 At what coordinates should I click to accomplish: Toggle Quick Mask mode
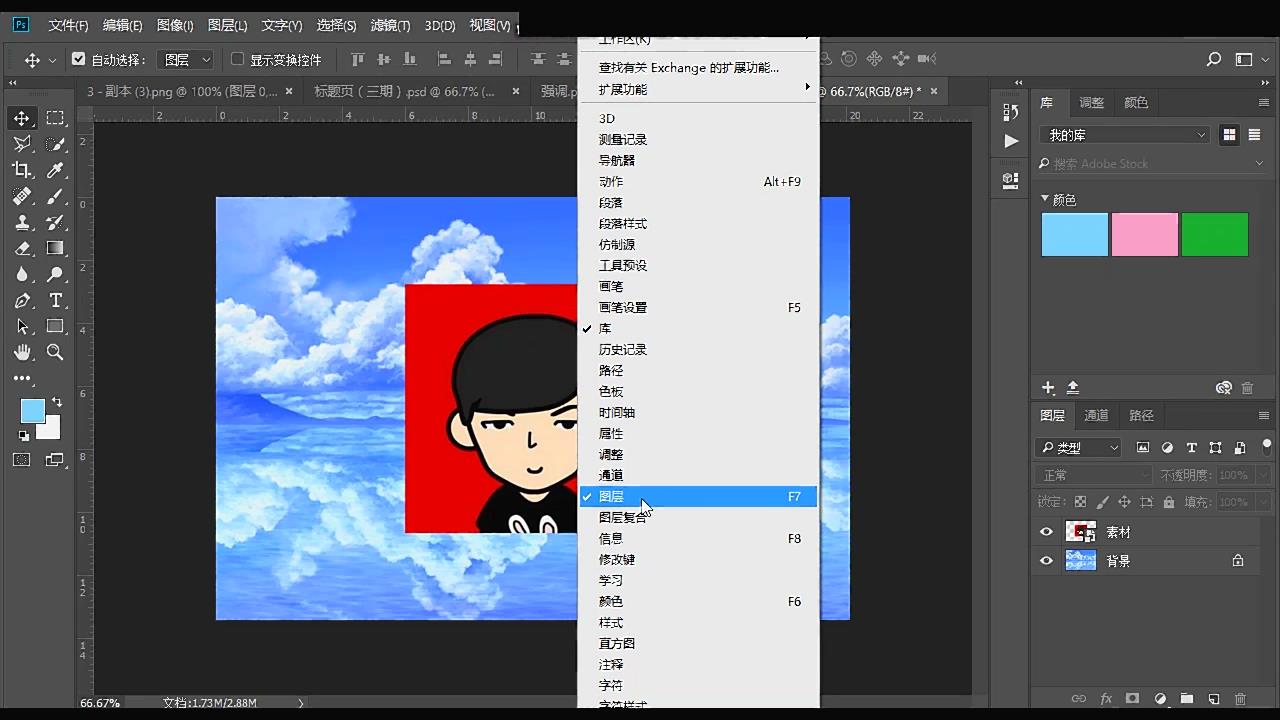22,460
